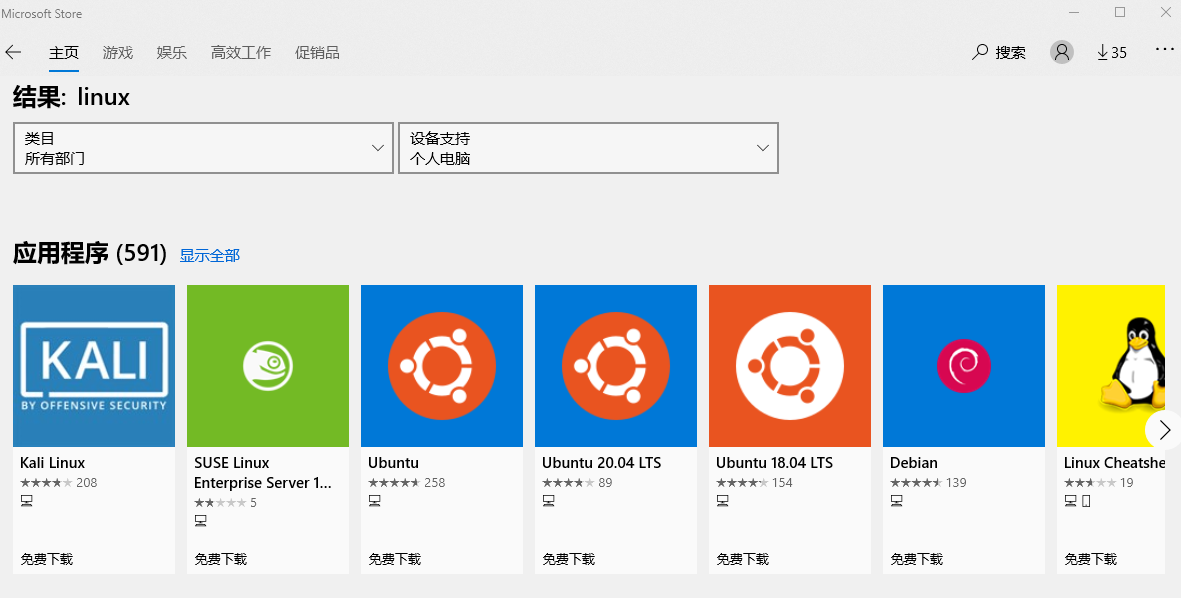Click the 显示全部 link
This screenshot has height=598, width=1181.
210,255
